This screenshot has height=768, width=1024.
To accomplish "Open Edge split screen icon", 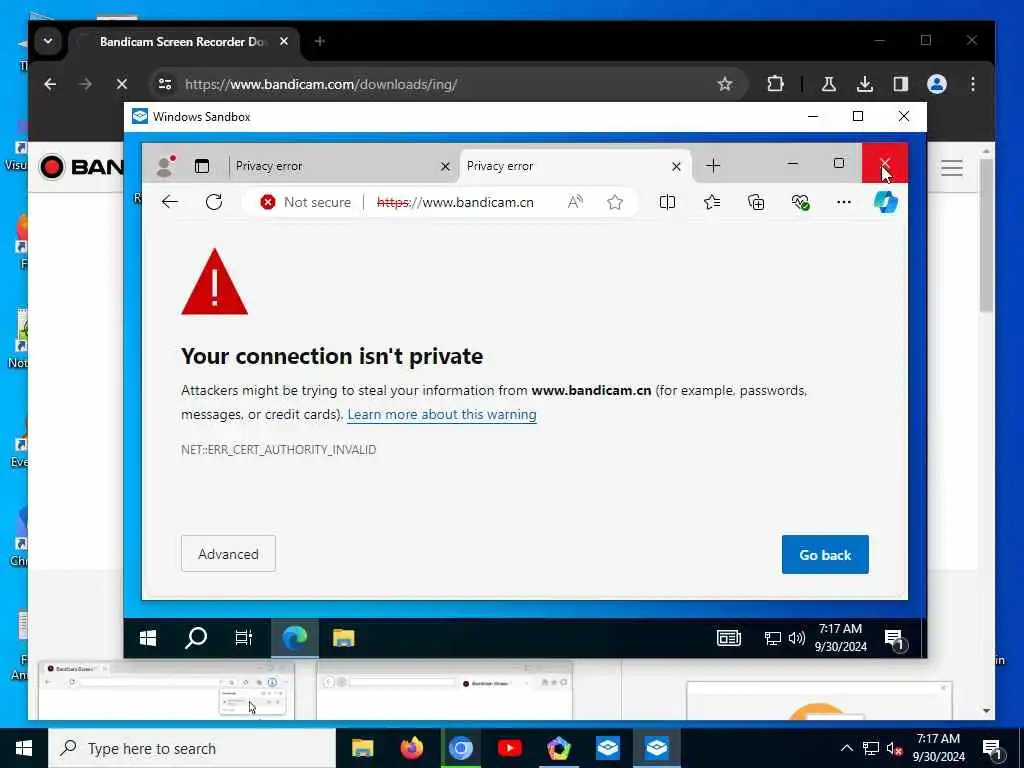I will click(667, 202).
